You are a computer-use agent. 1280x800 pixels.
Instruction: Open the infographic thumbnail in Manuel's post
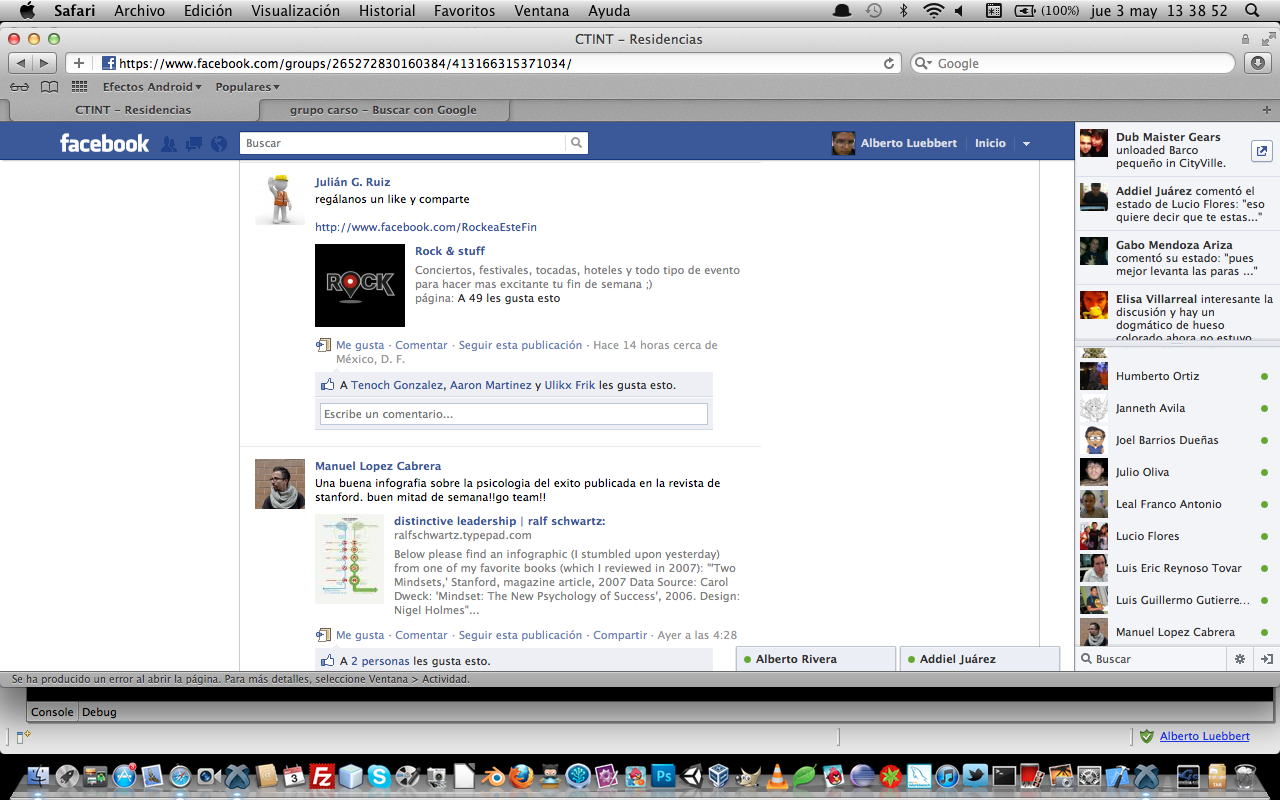coord(349,559)
